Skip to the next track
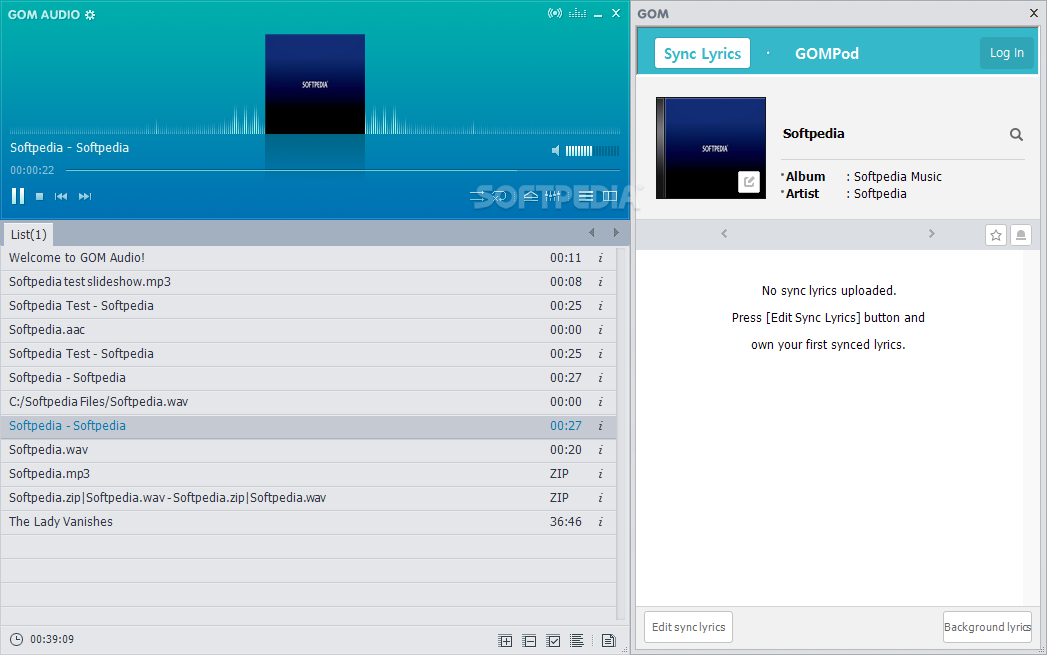 (x=85, y=197)
